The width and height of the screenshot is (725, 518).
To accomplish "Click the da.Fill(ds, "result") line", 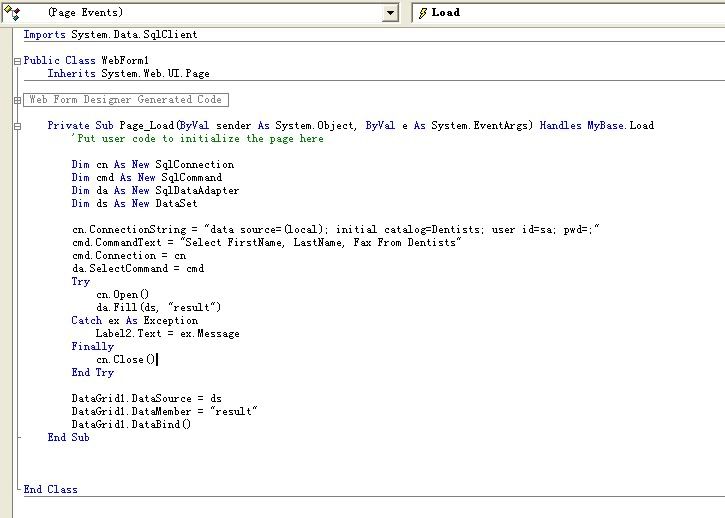I will (159, 307).
